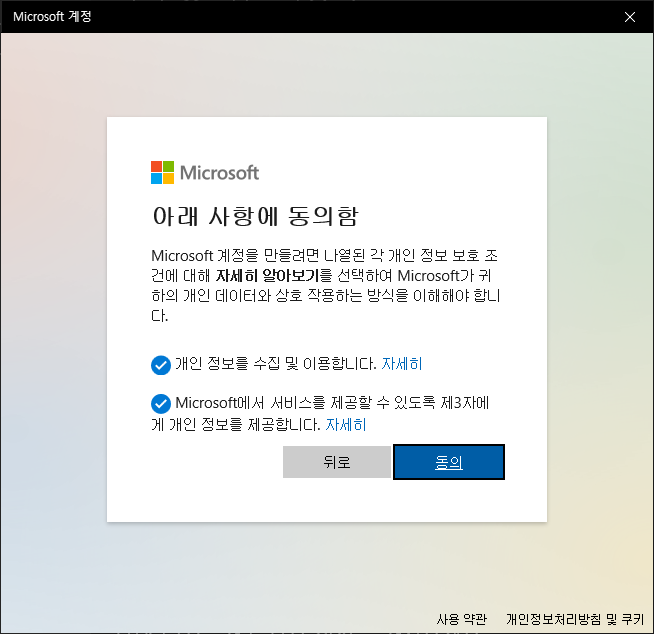The height and width of the screenshot is (634, 654).
Task: Click the Microsoft 계정 window title
Action: pyautogui.click(x=52, y=17)
